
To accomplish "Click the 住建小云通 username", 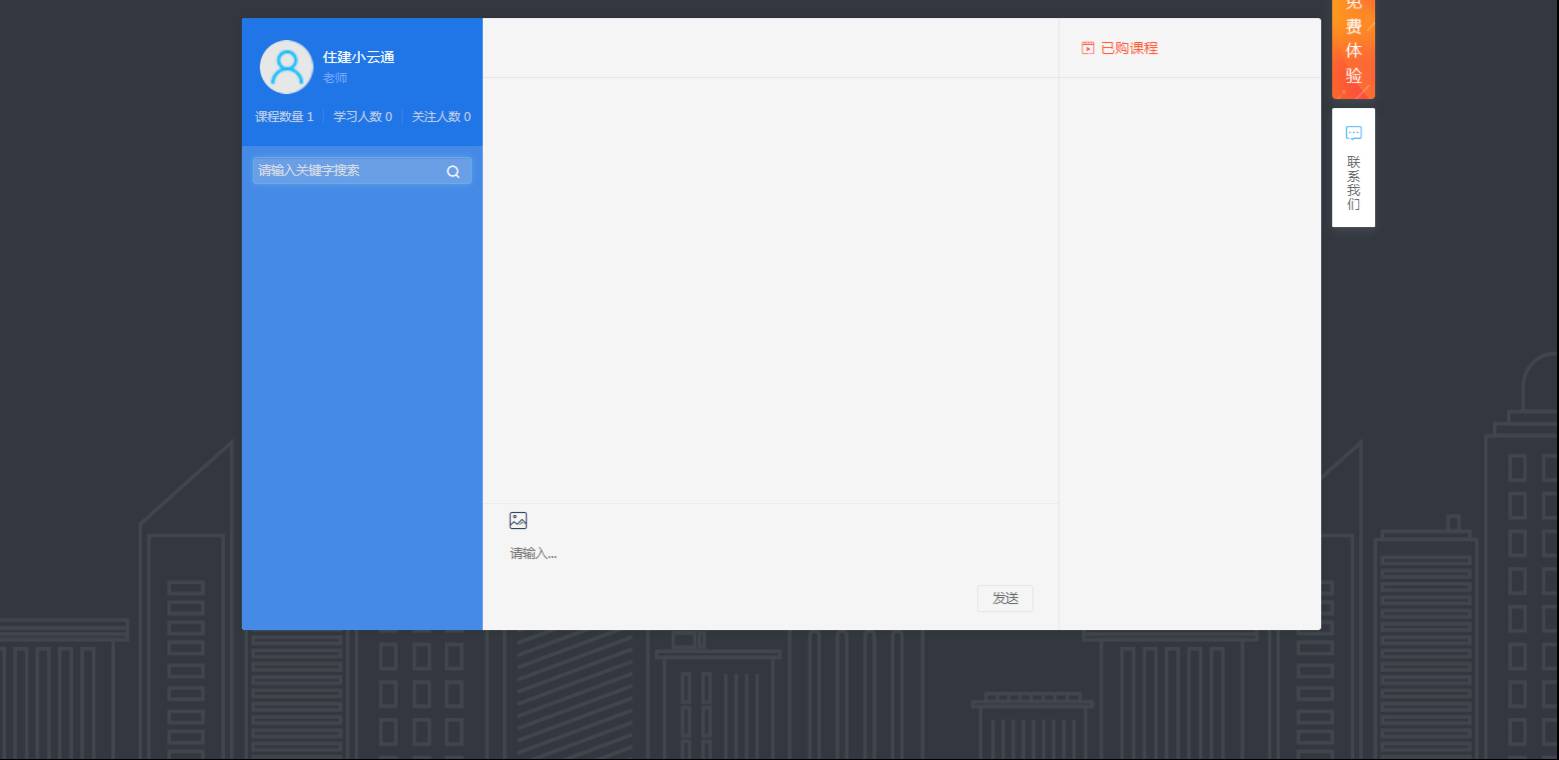I will [x=358, y=57].
